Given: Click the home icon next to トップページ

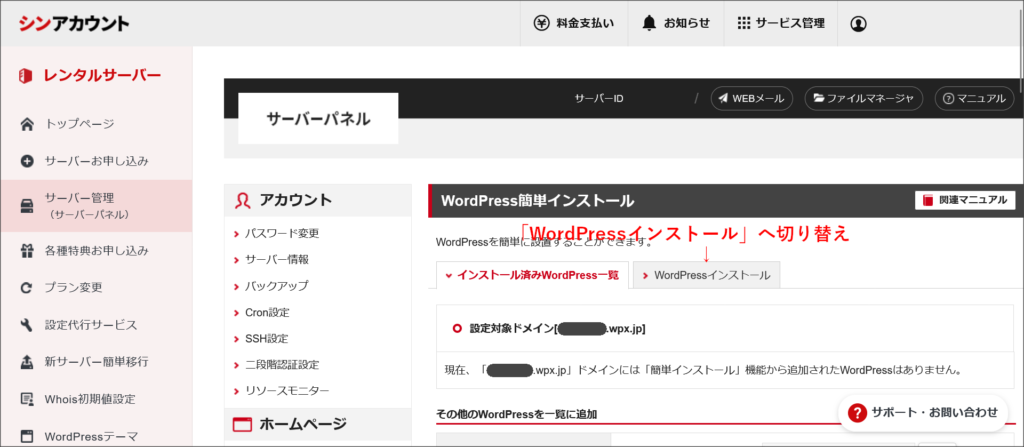Looking at the screenshot, I should click(x=27, y=124).
